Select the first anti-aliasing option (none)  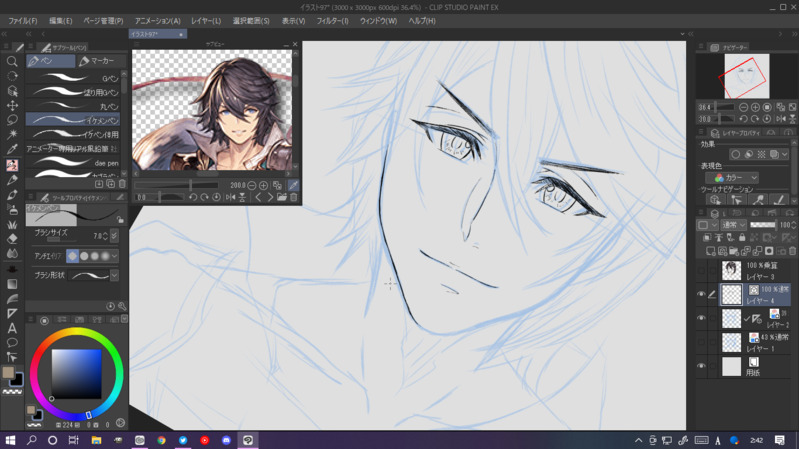[73, 256]
